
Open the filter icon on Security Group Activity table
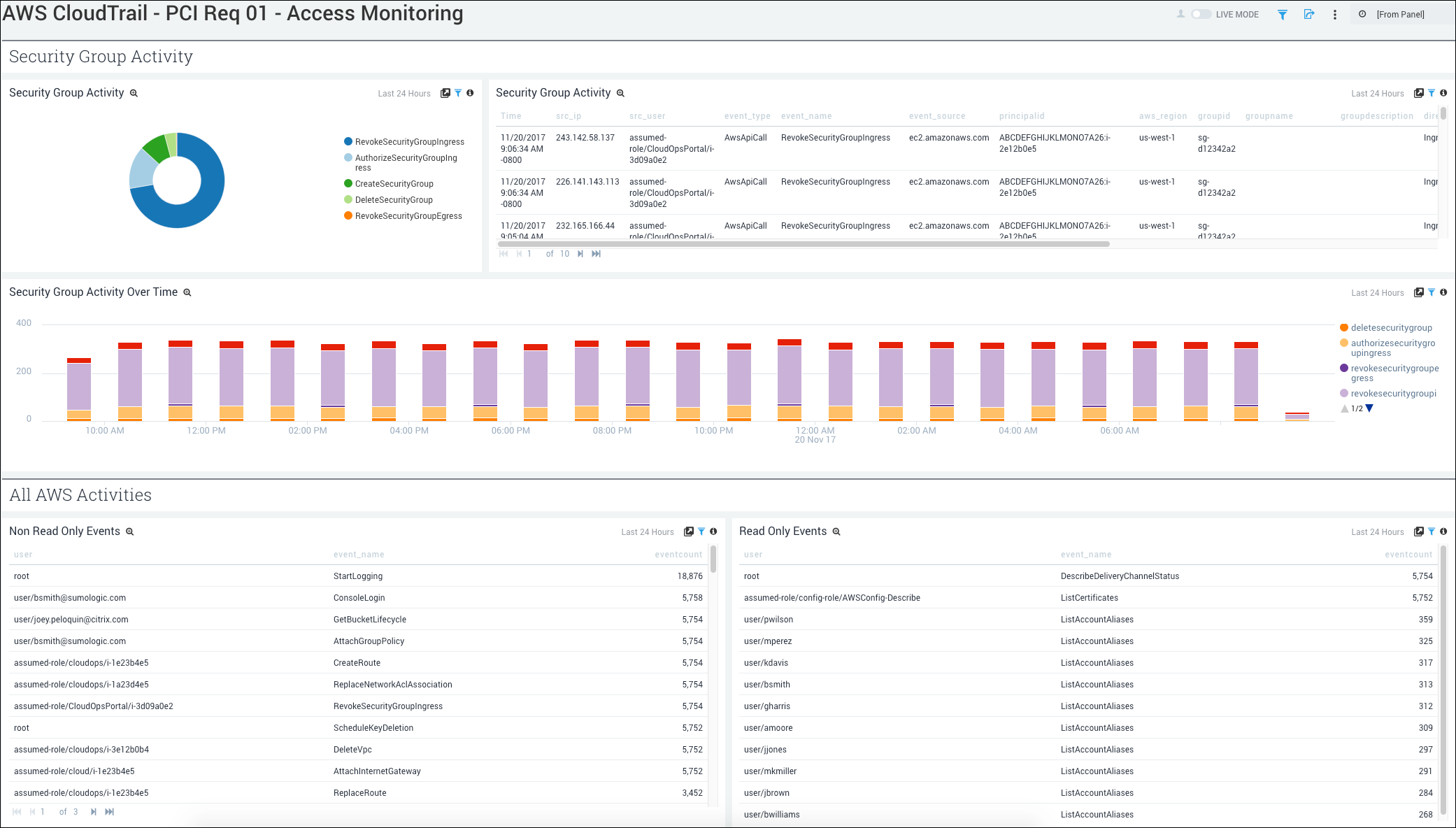[1431, 93]
